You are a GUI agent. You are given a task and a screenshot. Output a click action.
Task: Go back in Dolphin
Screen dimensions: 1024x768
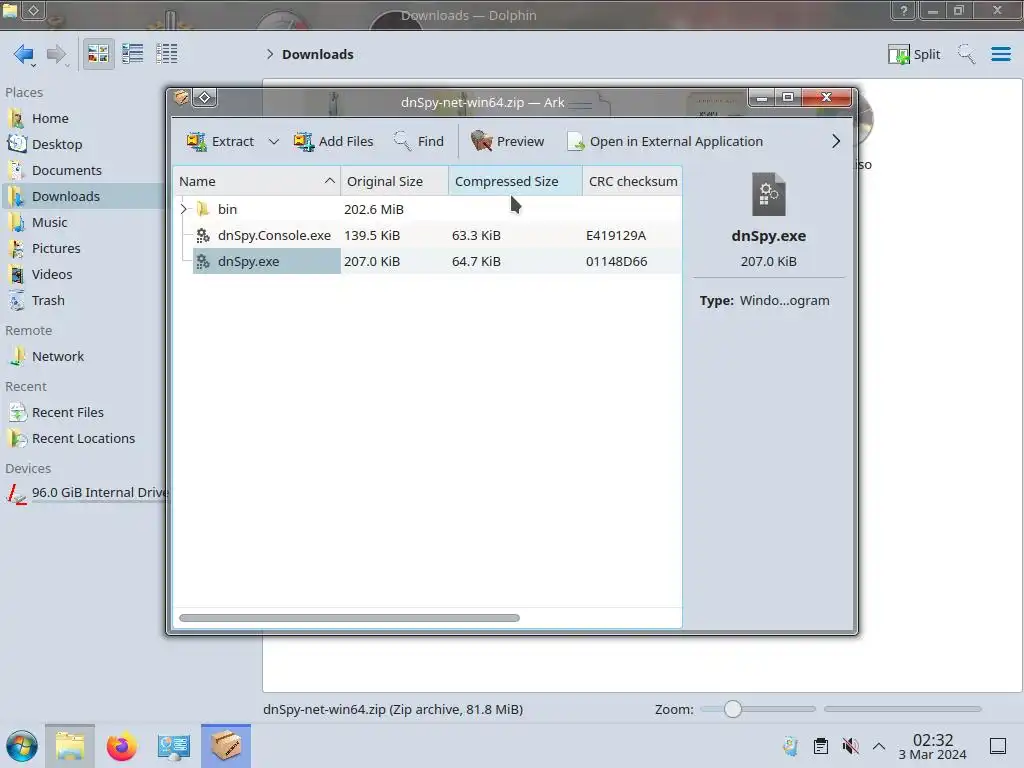click(24, 54)
